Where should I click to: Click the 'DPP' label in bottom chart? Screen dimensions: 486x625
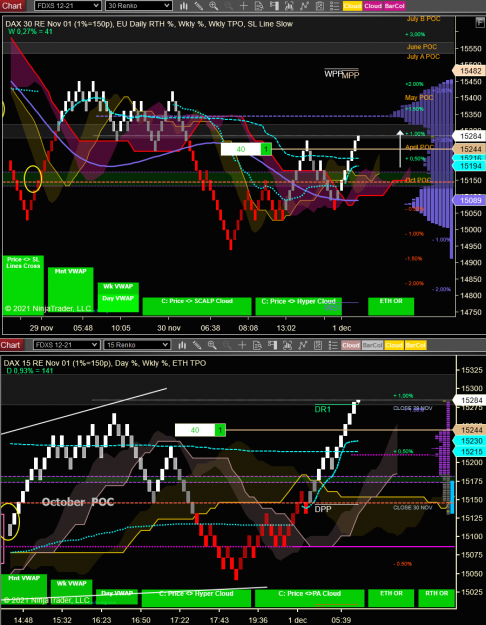click(323, 509)
